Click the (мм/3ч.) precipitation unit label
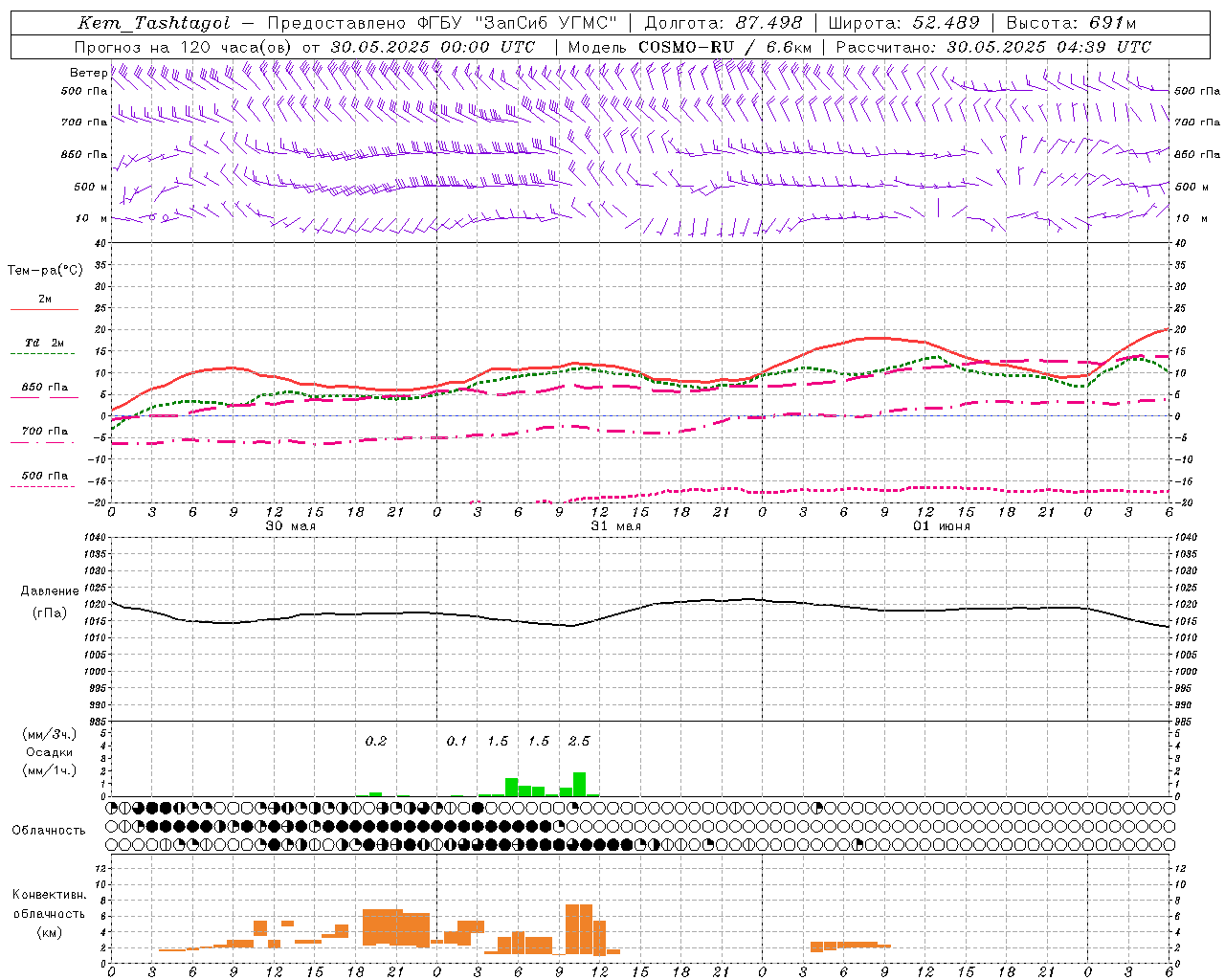 point(49,734)
